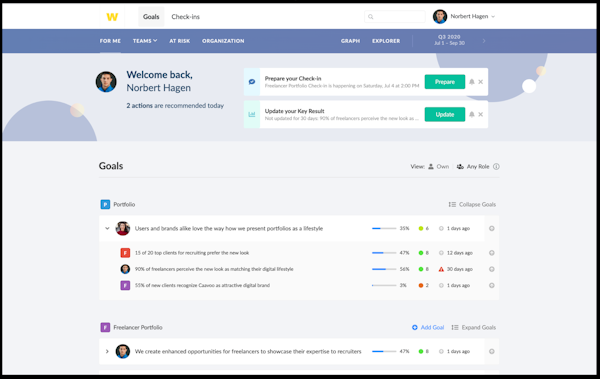Open the Freelancer Portfolio team link
Viewport: 600px width, 379px height.
click(x=138, y=327)
